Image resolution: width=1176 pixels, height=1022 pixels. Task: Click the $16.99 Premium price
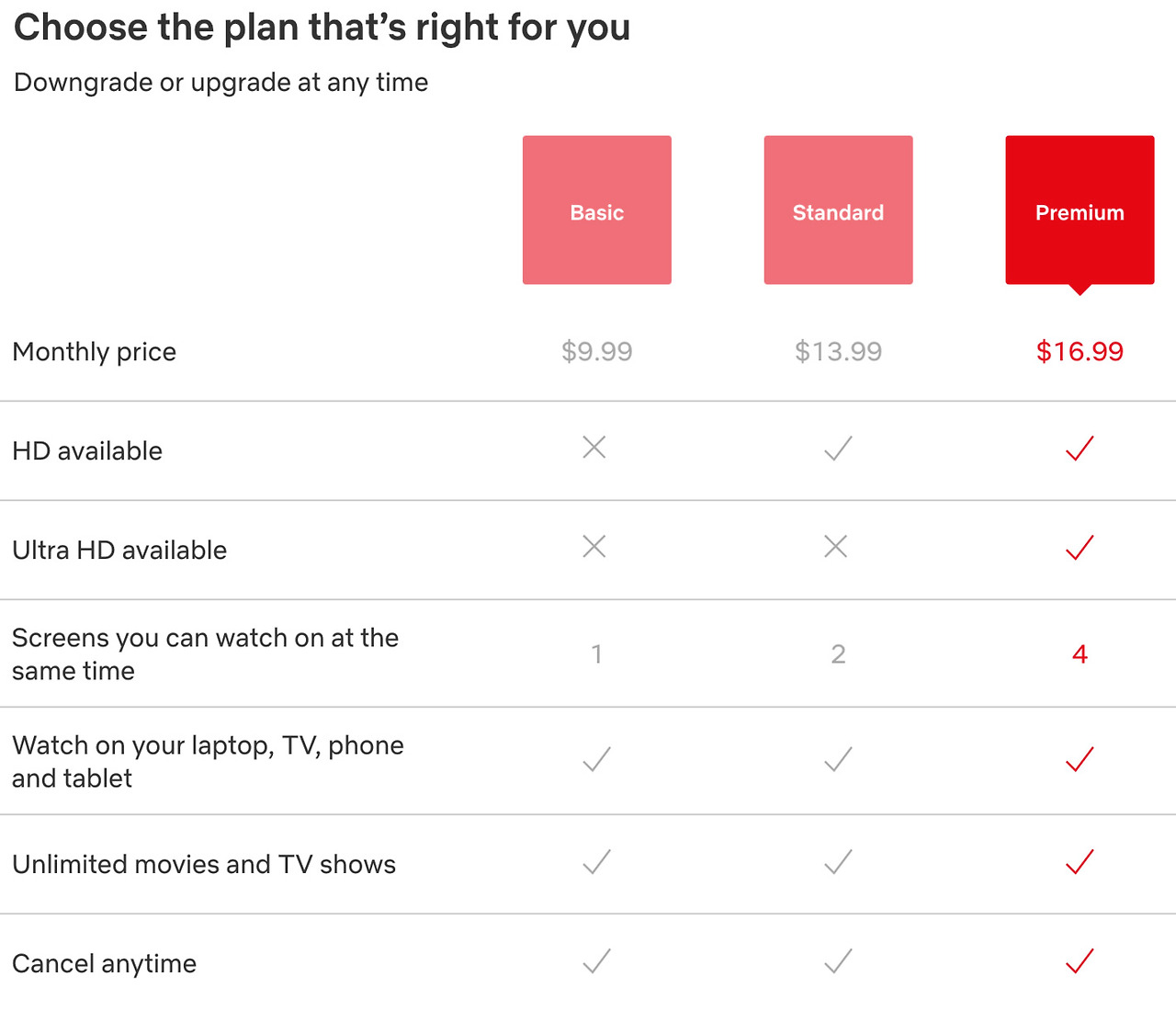pos(1080,351)
